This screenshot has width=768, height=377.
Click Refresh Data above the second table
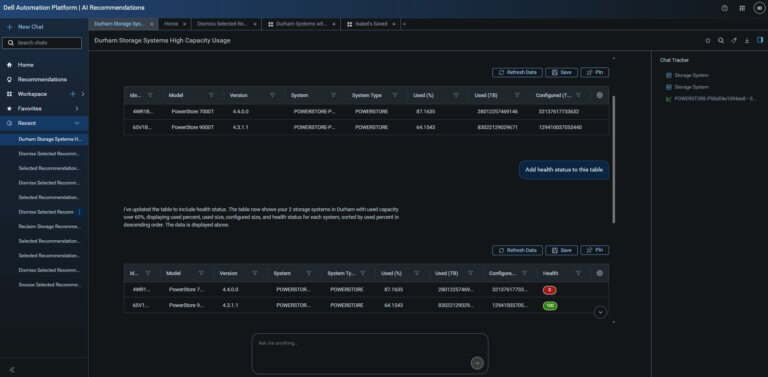coord(517,250)
